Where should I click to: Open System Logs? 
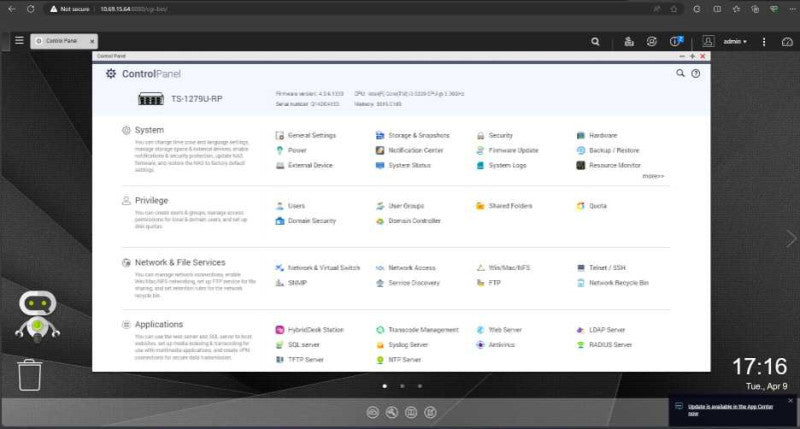pyautogui.click(x=501, y=165)
